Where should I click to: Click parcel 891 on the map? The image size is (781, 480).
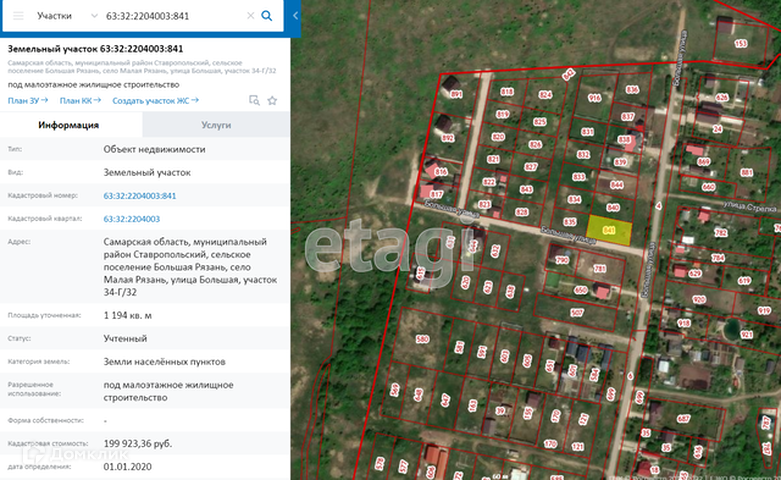point(456,94)
